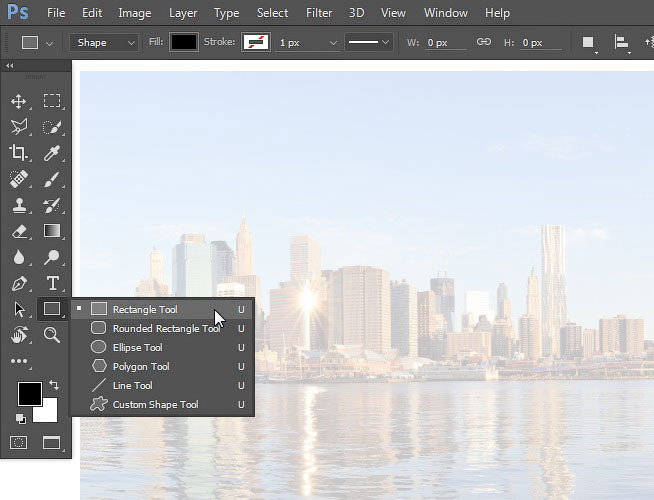Click the white background color swatch
Screen dimensions: 654x500
coord(50,414)
